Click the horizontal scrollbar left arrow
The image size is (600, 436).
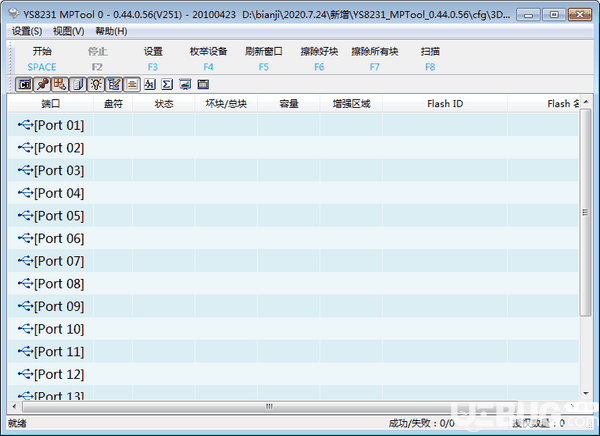(x=14, y=406)
